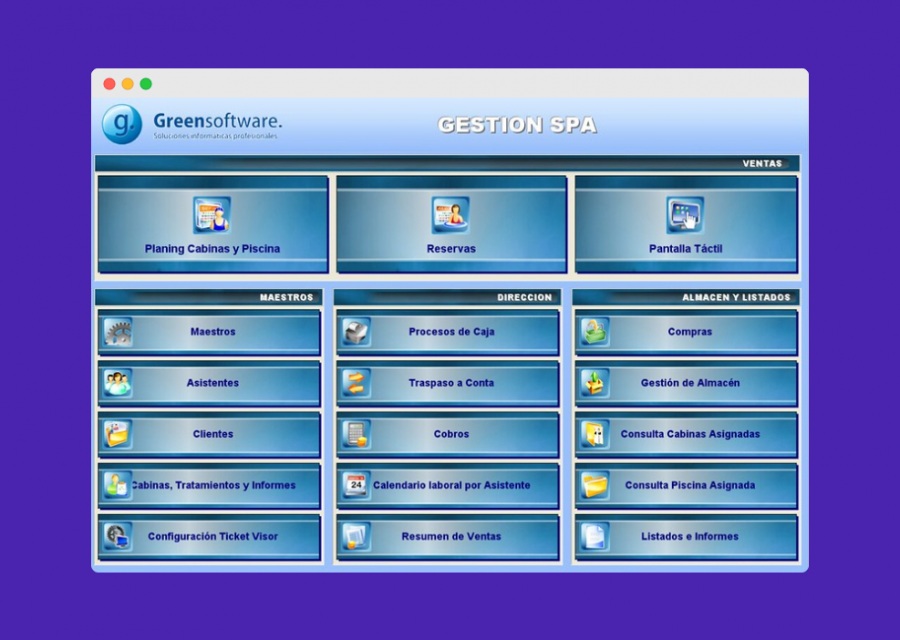Click the VENTAS section header
The width and height of the screenshot is (900, 640).
point(447,164)
